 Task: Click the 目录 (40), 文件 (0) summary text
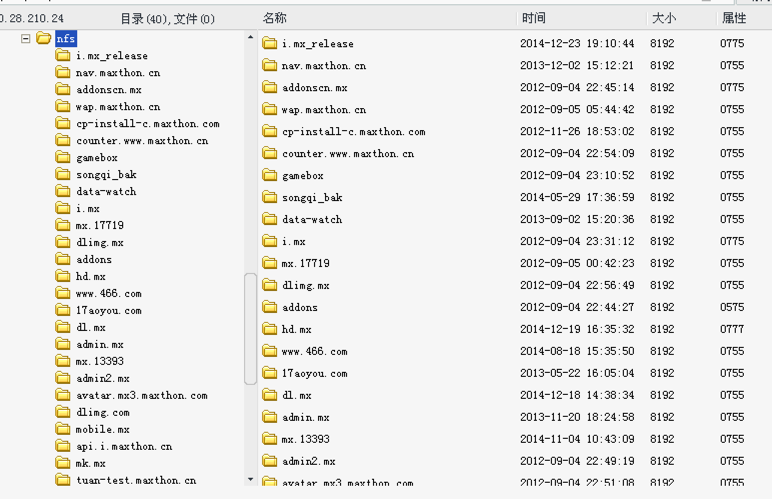pyautogui.click(x=167, y=19)
